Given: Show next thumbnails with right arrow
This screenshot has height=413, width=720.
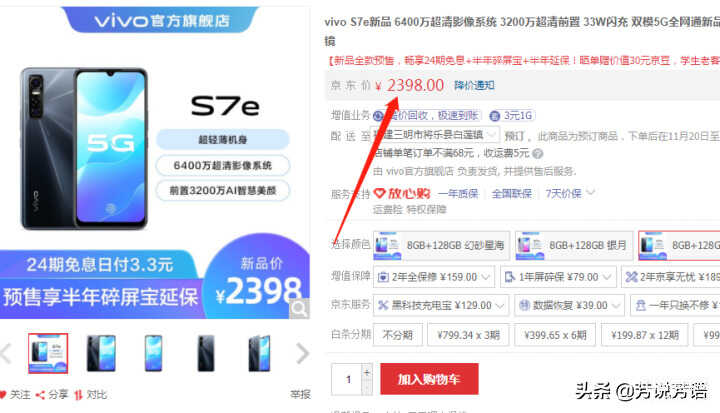Looking at the screenshot, I should [x=302, y=353].
